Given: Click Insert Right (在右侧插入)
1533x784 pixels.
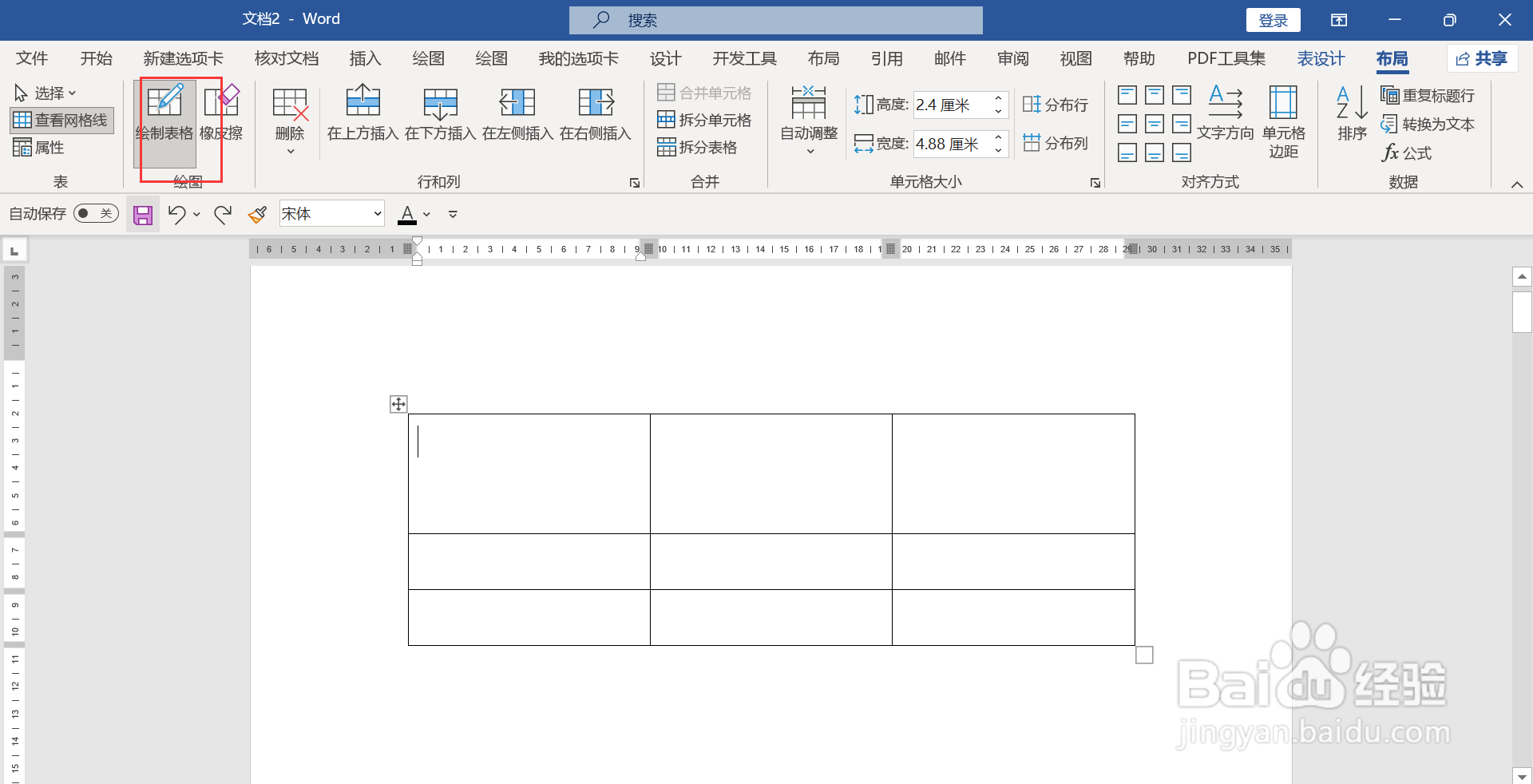Looking at the screenshot, I should pyautogui.click(x=596, y=113).
